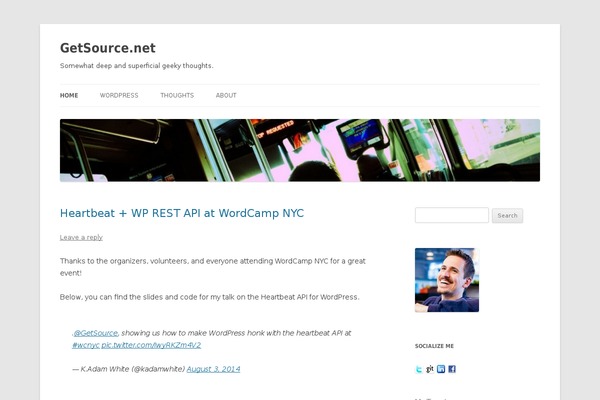Screen dimensions: 600x400
Task: Open the pic.twitter.com/iwyRKZm4V2 link
Action: pos(151,345)
